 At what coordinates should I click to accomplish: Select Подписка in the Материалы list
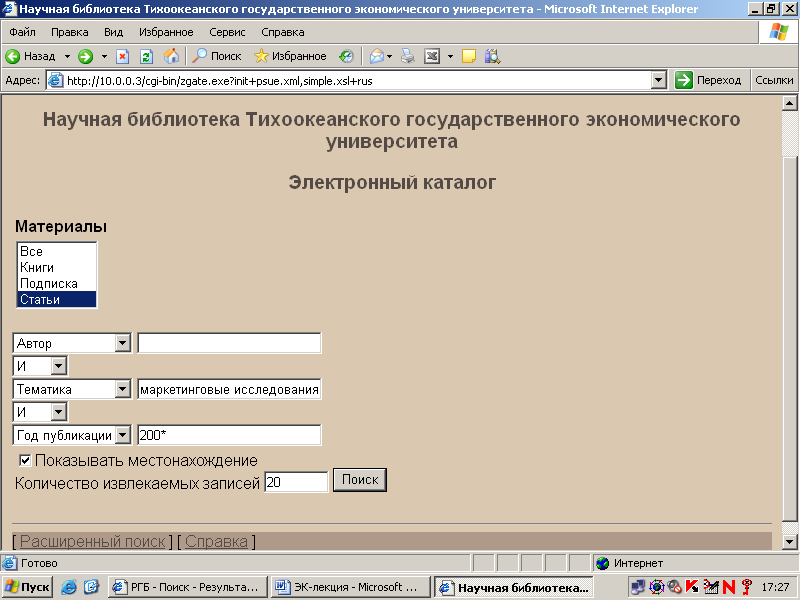click(56, 283)
